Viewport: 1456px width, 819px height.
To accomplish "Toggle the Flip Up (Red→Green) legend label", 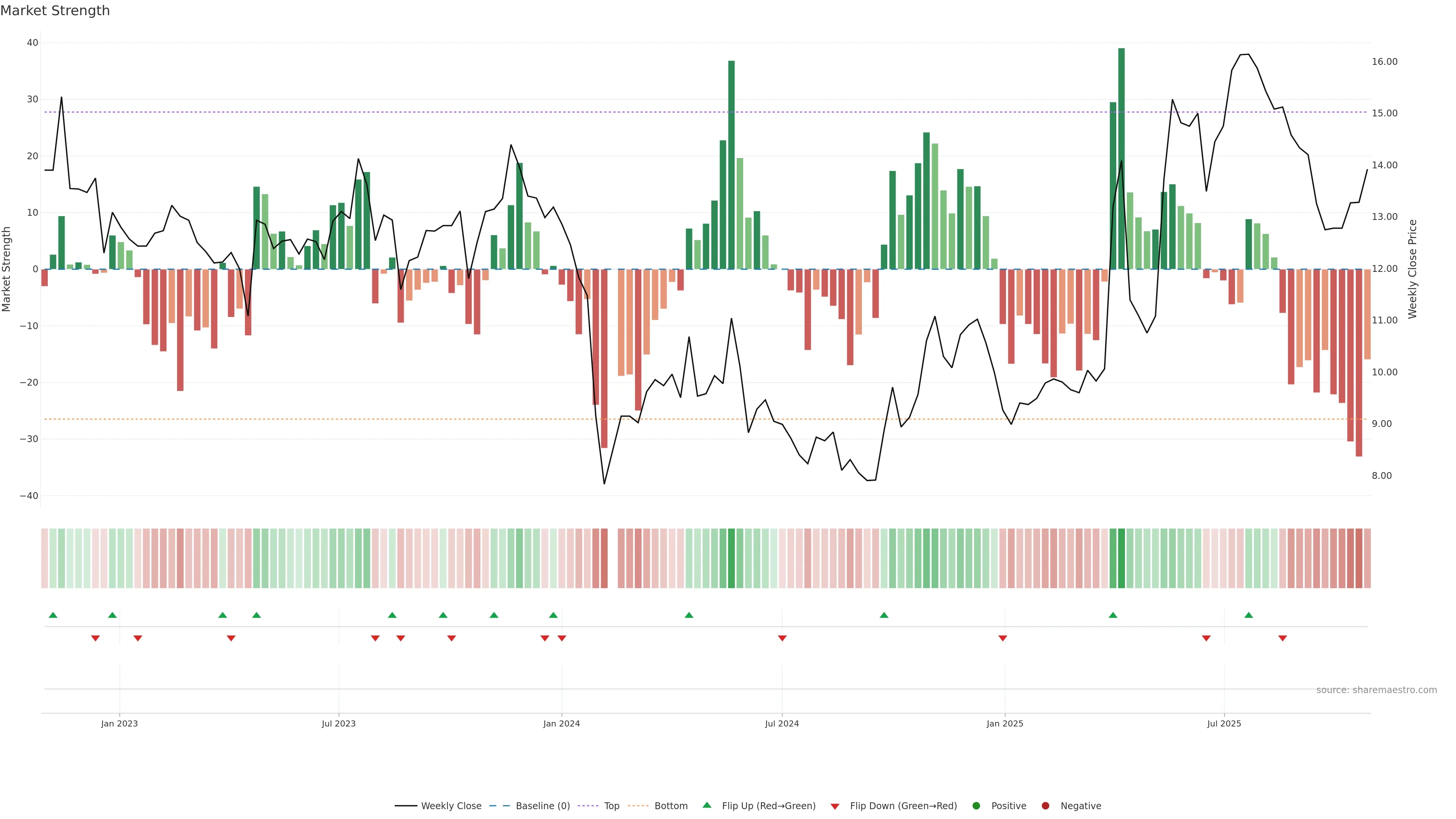I will [769, 806].
